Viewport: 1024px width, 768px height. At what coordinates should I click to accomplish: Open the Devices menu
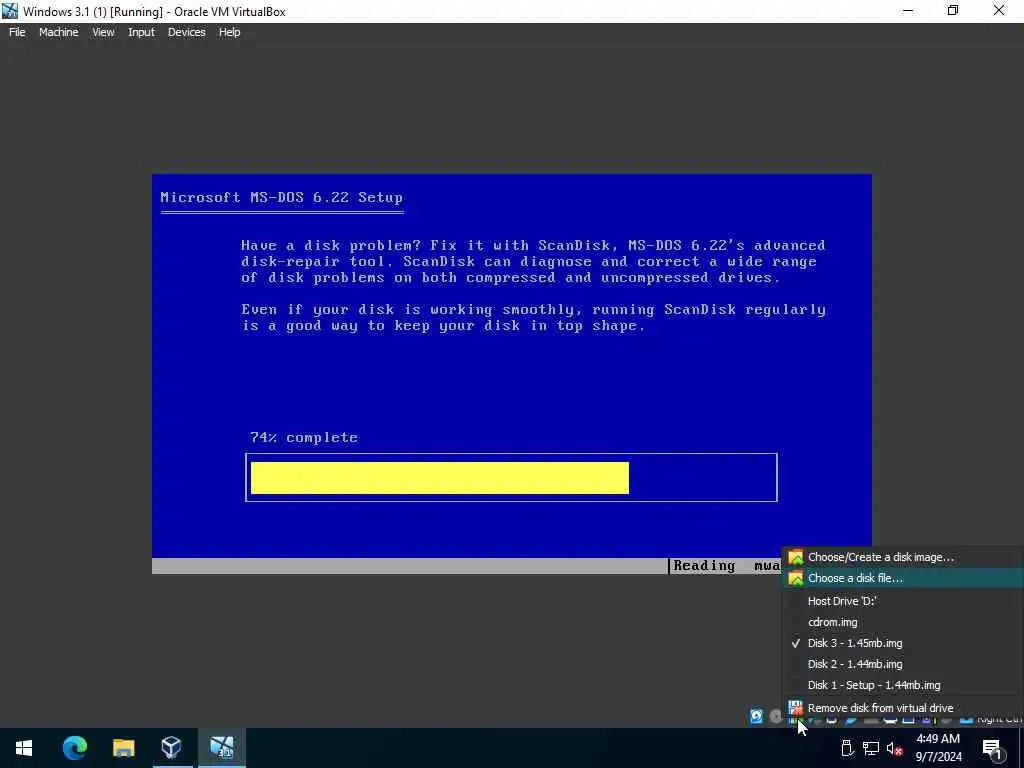187,32
